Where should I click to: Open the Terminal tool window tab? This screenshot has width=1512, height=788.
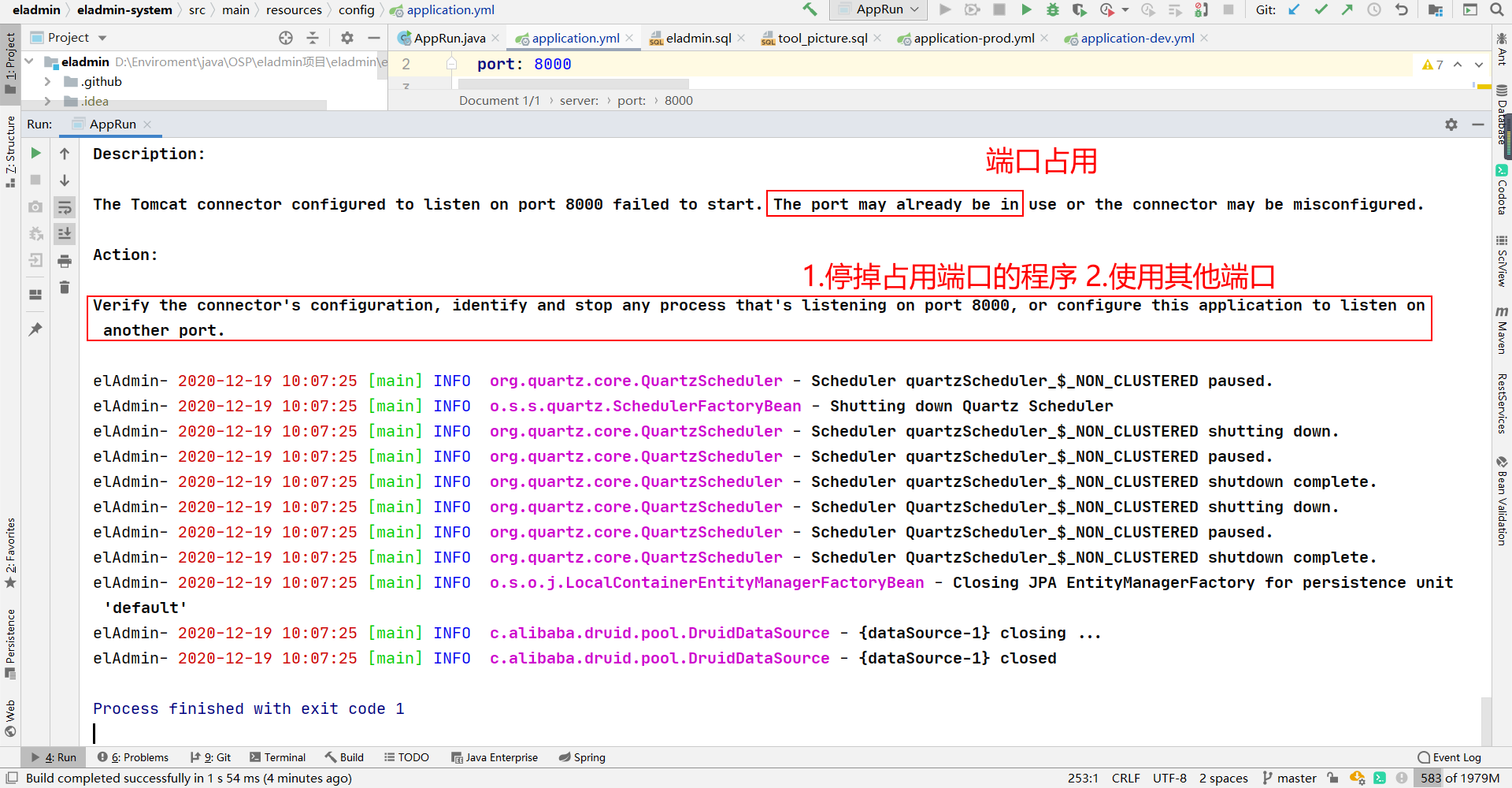click(x=277, y=757)
